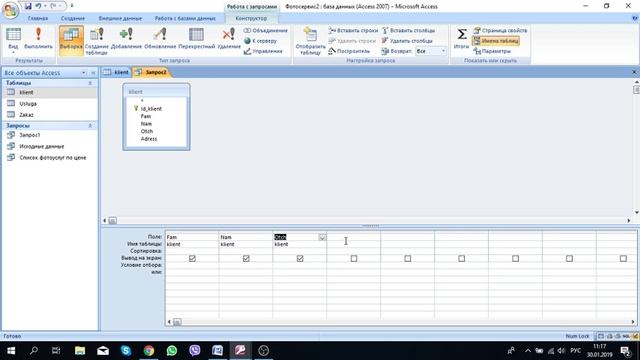
Task: Save with quick access toolbar icon
Action: coord(28,6)
